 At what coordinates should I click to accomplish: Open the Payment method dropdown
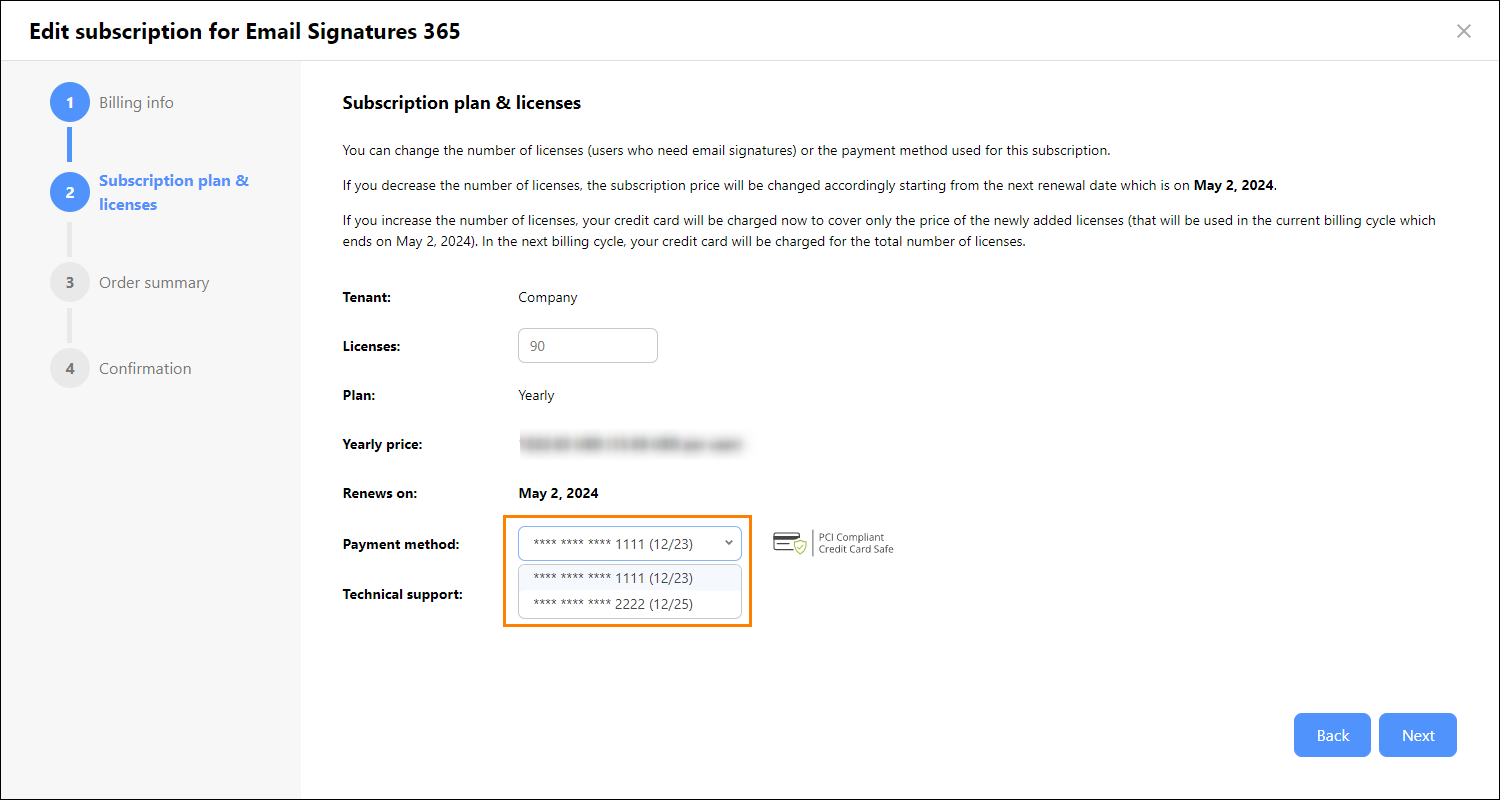(x=630, y=543)
